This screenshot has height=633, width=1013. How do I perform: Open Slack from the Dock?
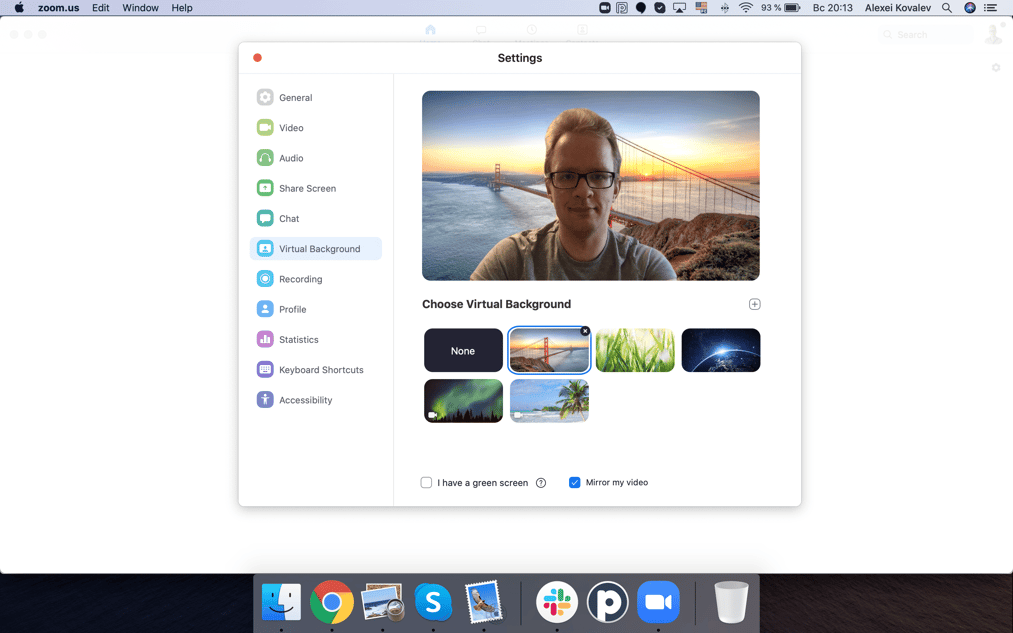[557, 602]
